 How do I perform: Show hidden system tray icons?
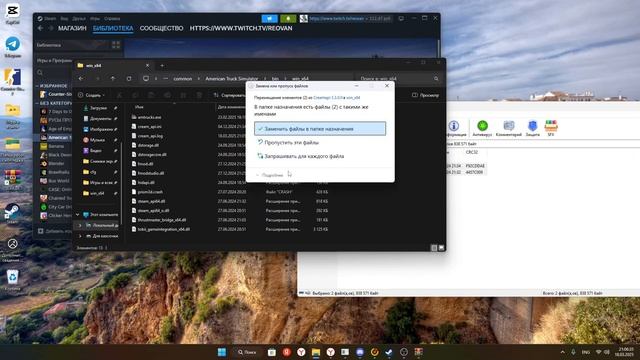tap(562, 352)
